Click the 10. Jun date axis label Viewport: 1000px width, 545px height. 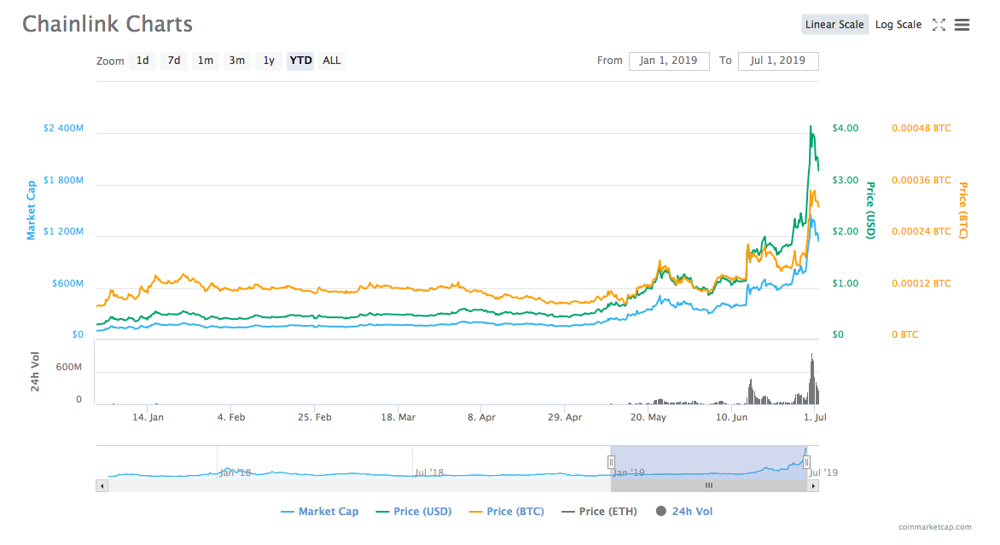pos(732,418)
